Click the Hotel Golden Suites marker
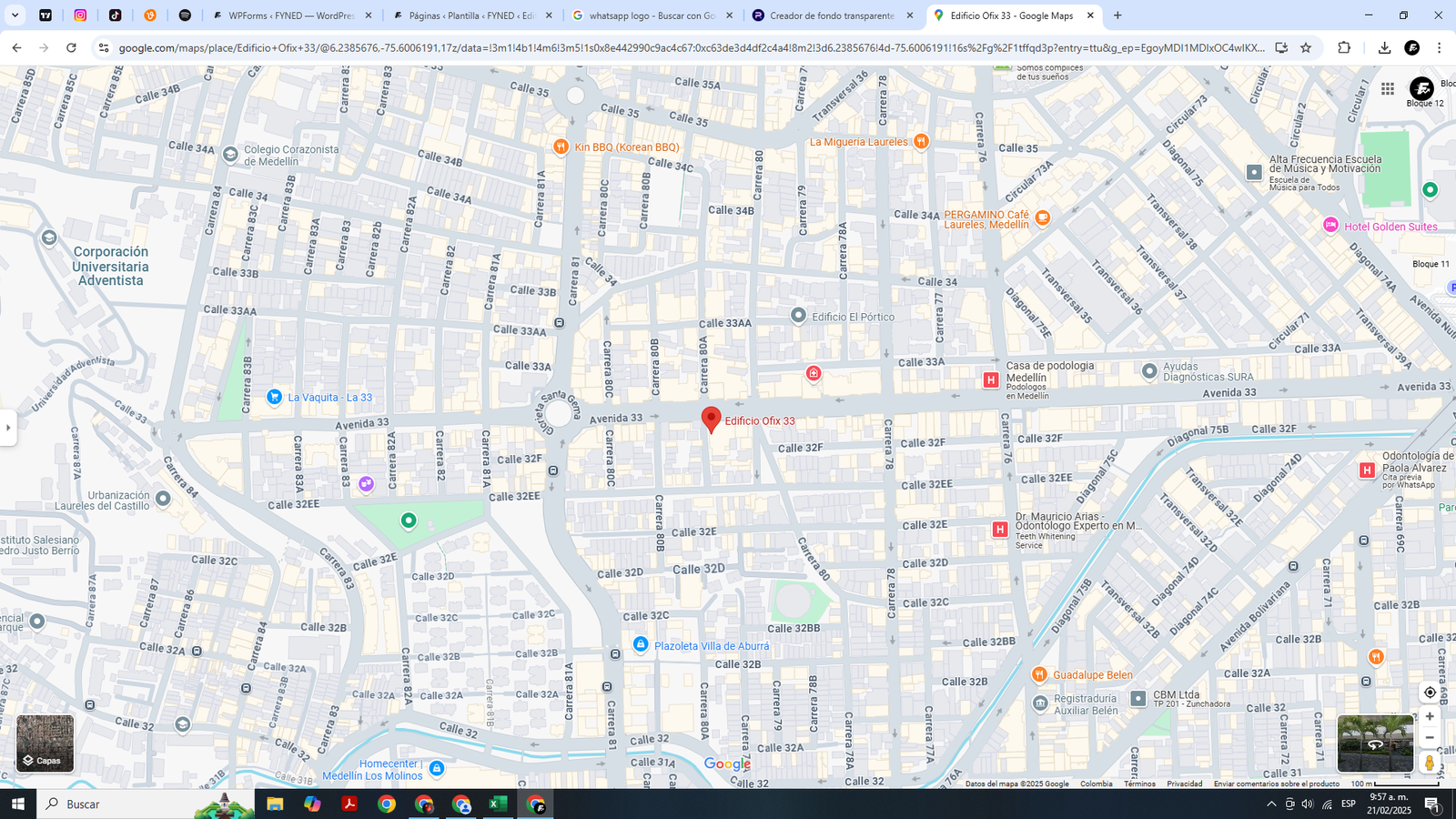 (x=1330, y=226)
